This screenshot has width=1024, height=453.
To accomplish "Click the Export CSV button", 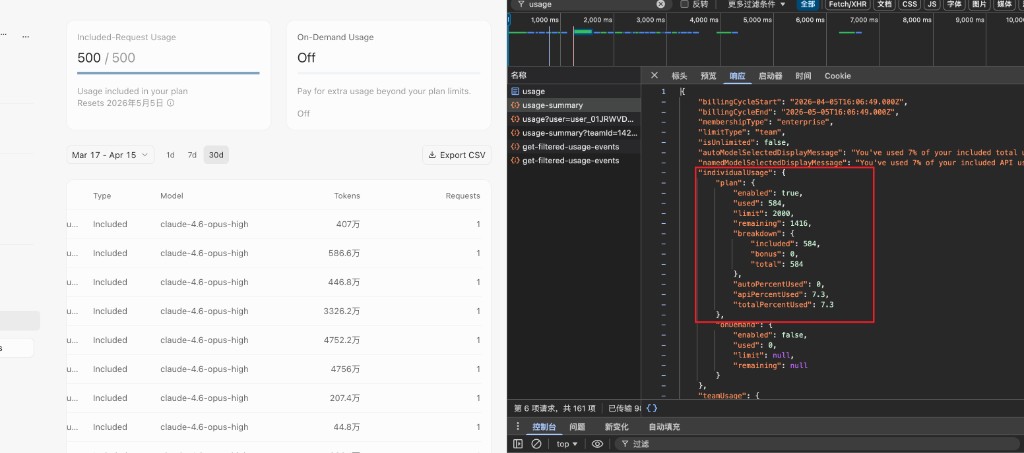I will (x=457, y=155).
